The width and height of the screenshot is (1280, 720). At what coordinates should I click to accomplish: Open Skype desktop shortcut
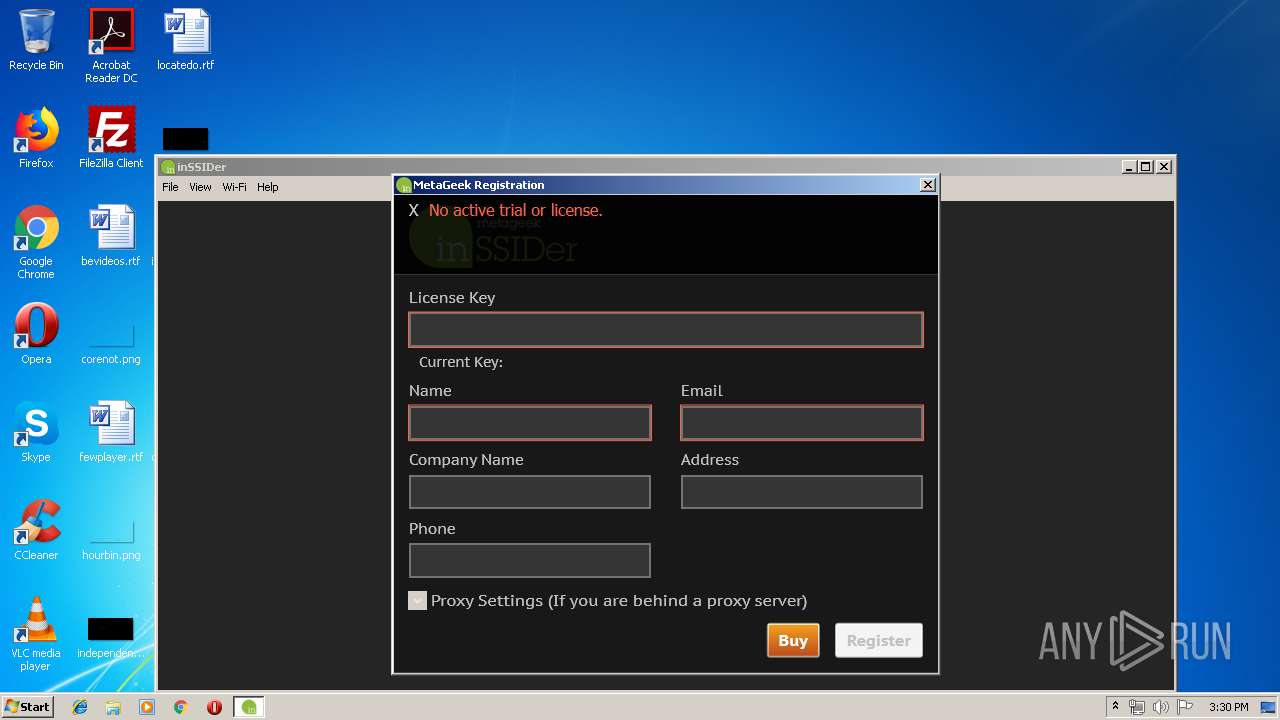[36, 432]
